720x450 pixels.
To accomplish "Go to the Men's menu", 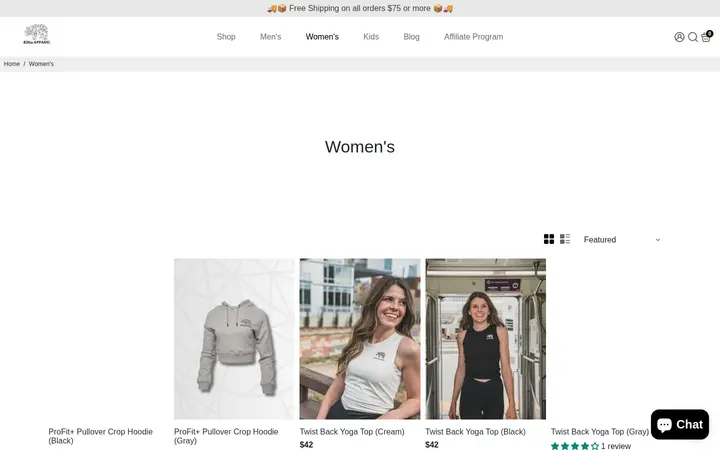I will point(270,37).
